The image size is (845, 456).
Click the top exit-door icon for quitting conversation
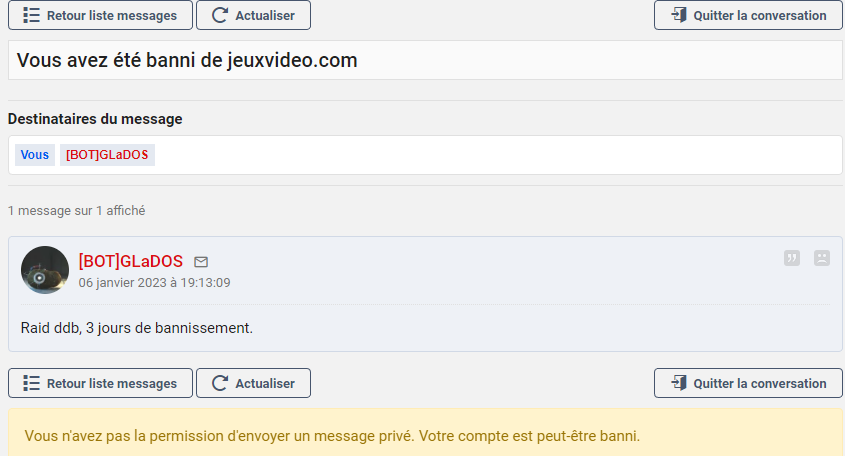pyautogui.click(x=679, y=16)
